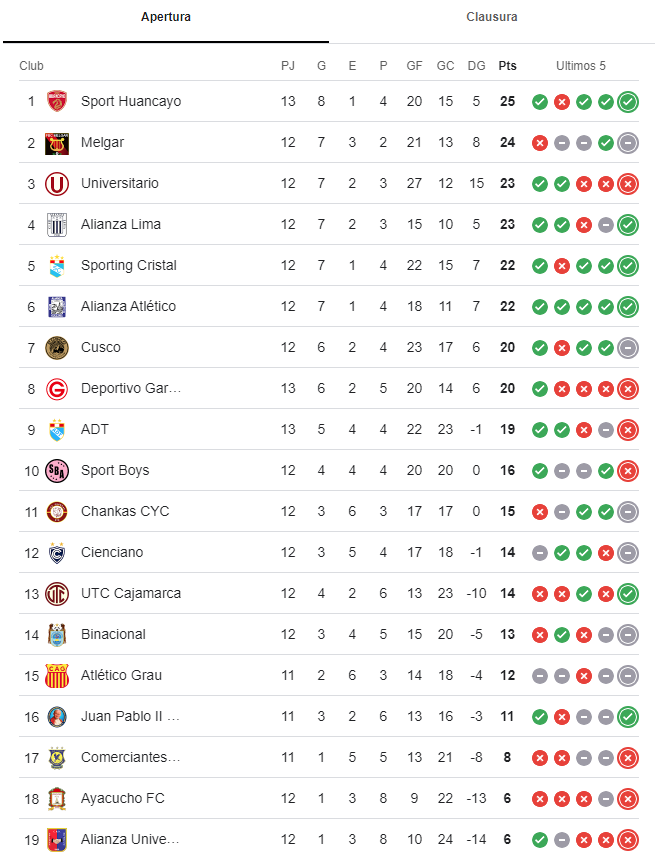
Task: Open the Cienciano team link
Action: [x=112, y=552]
